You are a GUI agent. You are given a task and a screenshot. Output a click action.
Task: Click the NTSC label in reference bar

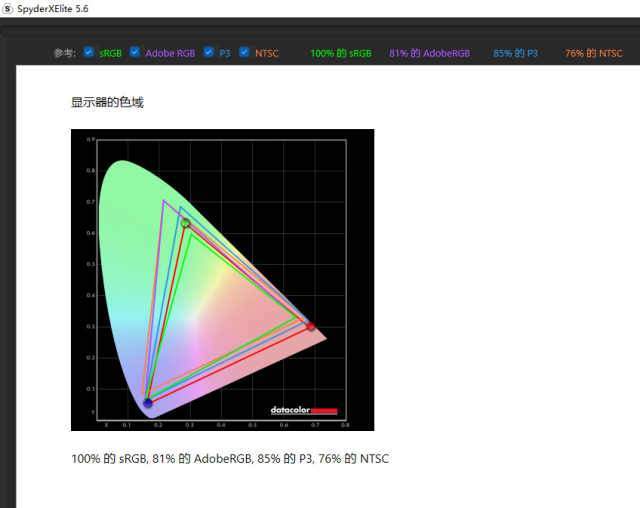tap(267, 53)
